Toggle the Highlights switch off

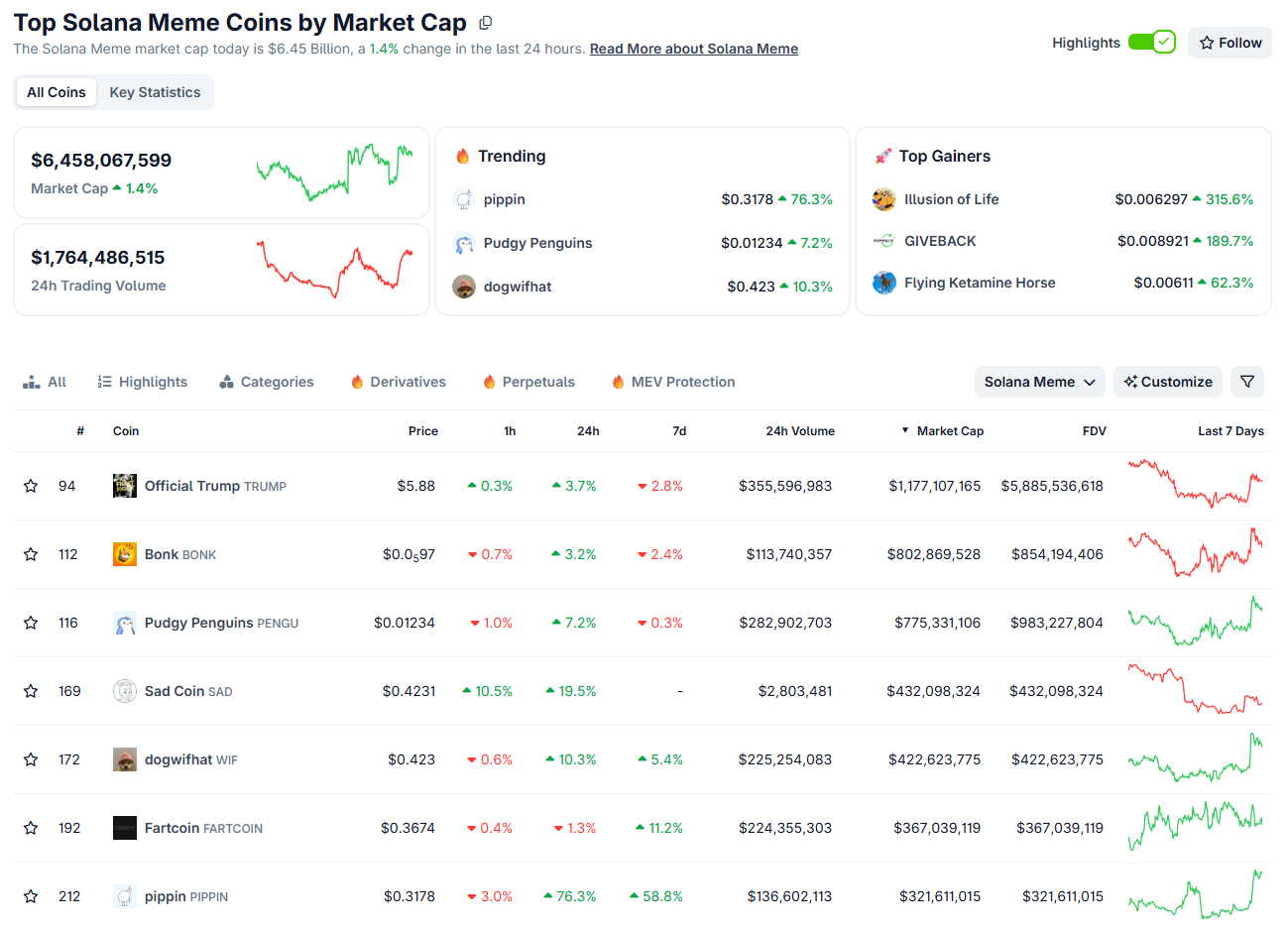(x=1151, y=42)
